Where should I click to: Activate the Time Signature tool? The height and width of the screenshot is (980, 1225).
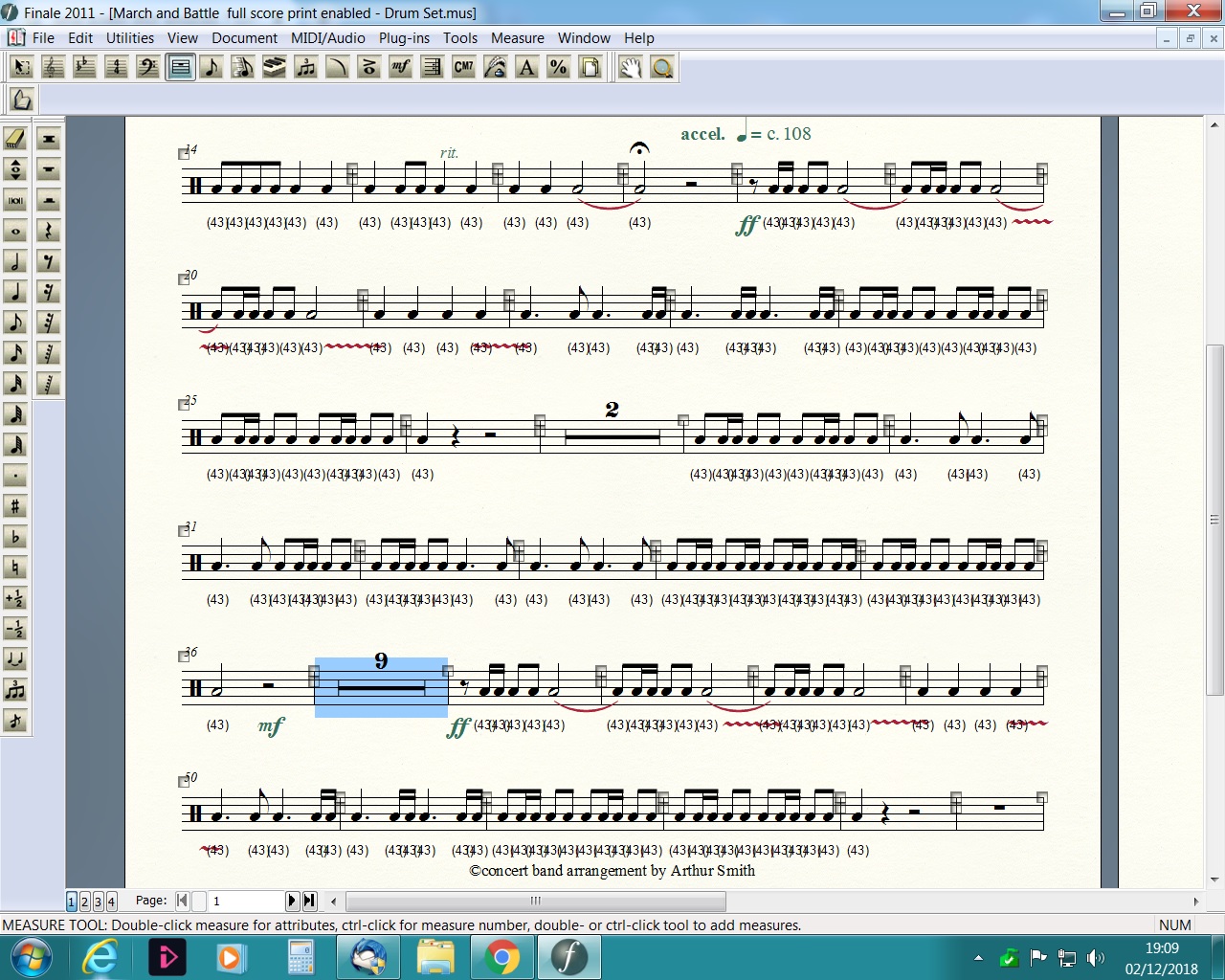[116, 67]
